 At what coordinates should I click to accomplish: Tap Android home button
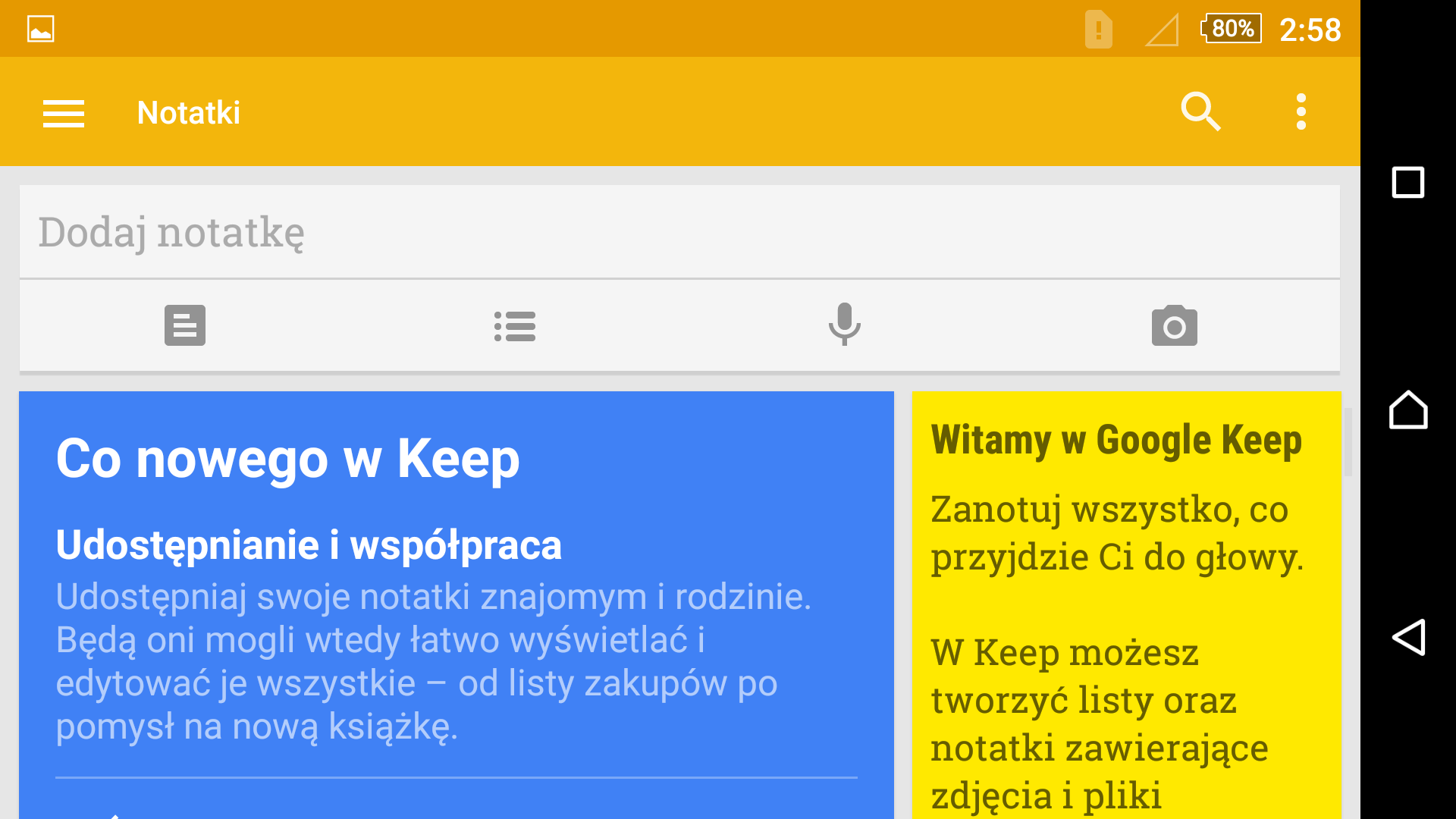click(x=1408, y=409)
